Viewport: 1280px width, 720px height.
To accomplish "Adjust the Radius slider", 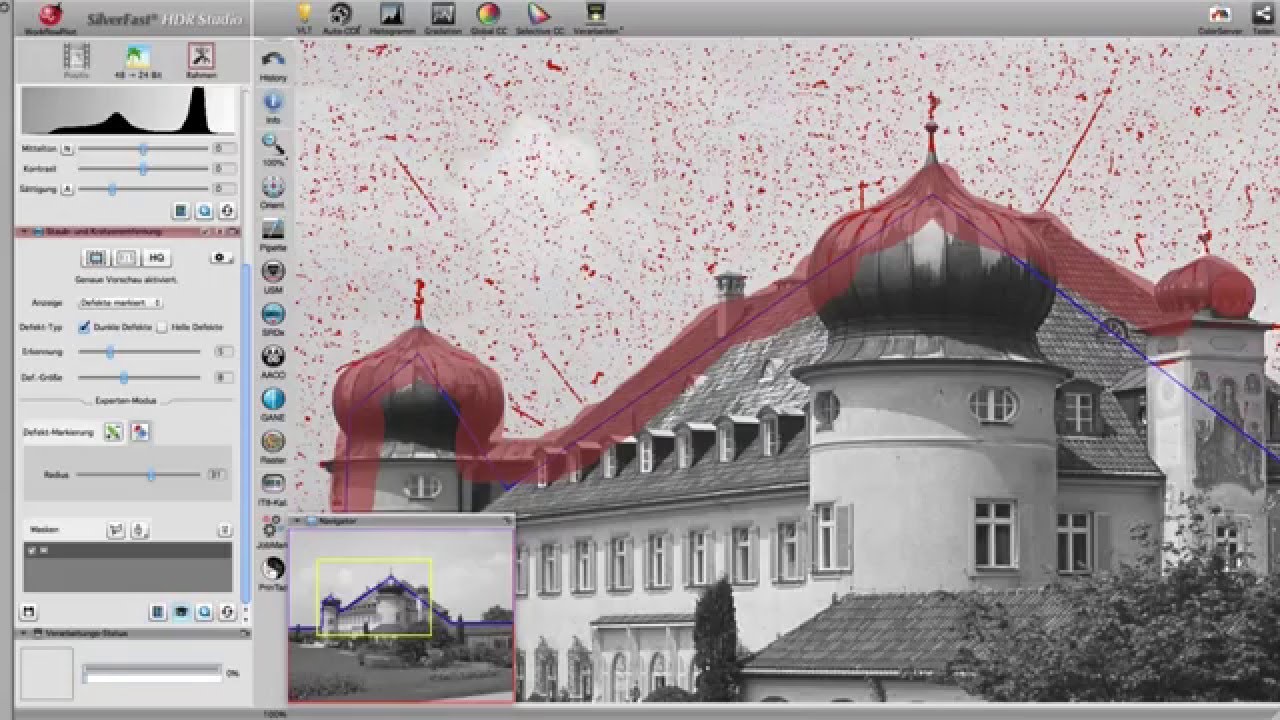I will pyautogui.click(x=139, y=475).
